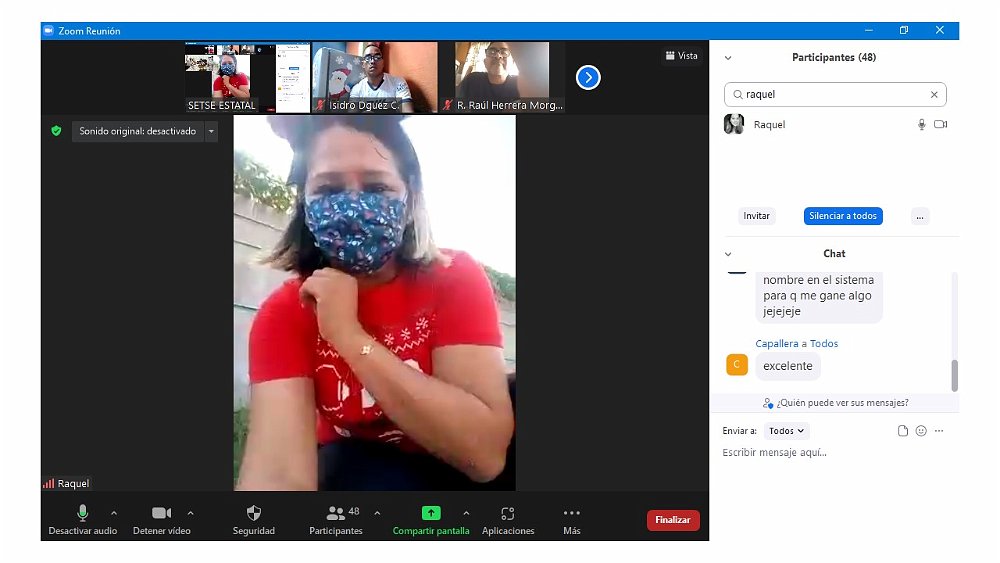Mute microphone with Desactivar audio
This screenshot has width=1000, height=563.
point(82,513)
